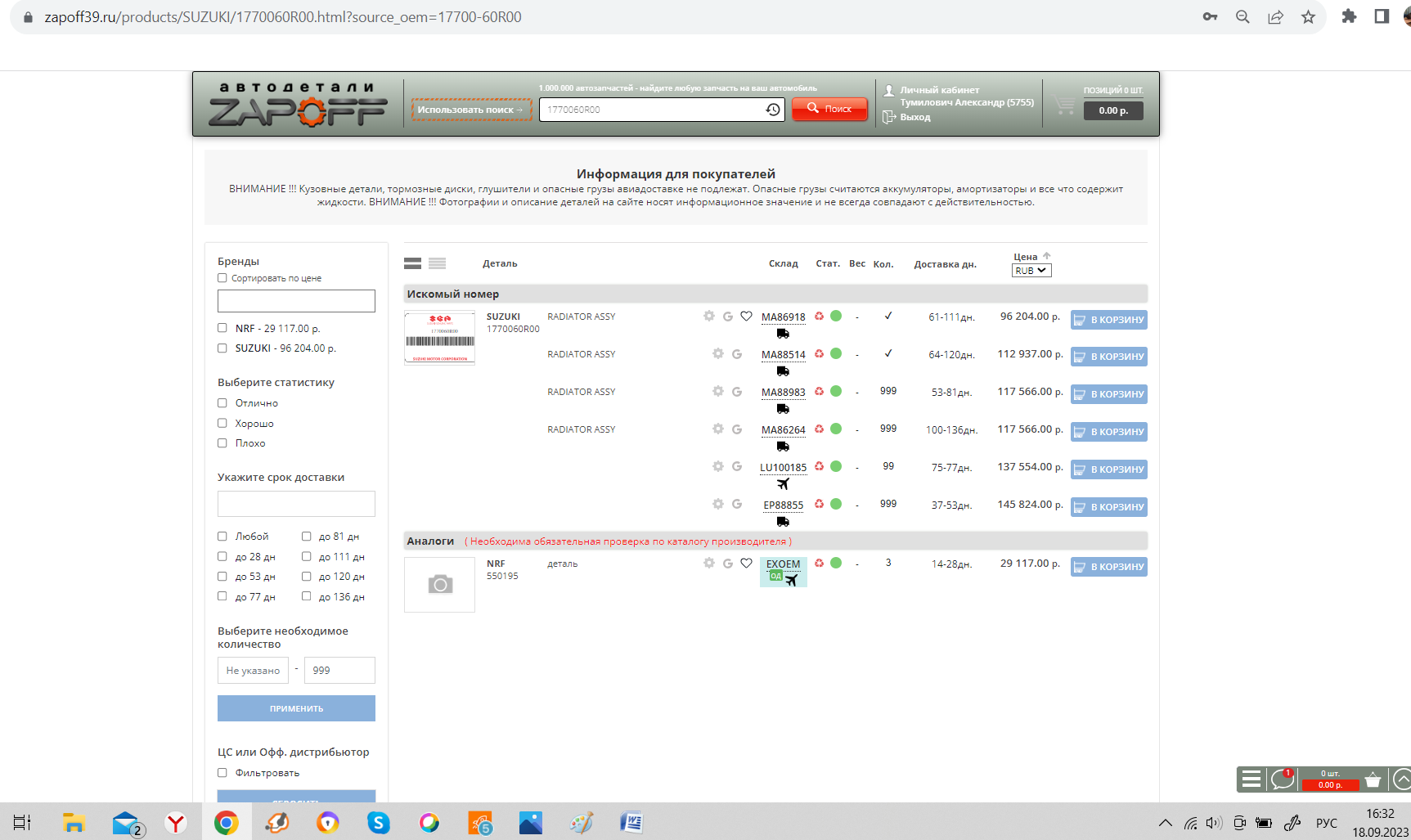Click the ПРИМЕНИТЬ filter button

click(x=296, y=708)
